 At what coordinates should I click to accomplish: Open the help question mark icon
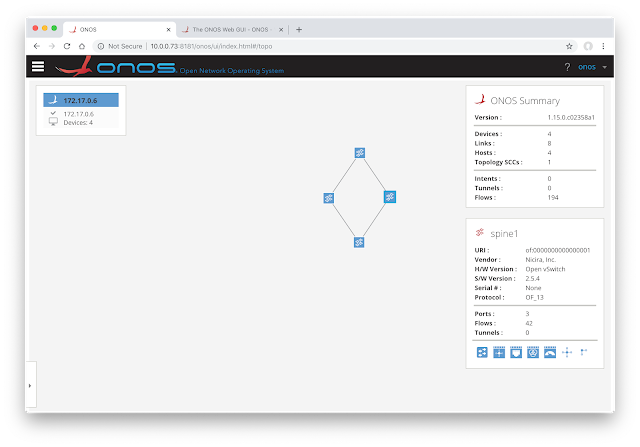click(567, 67)
